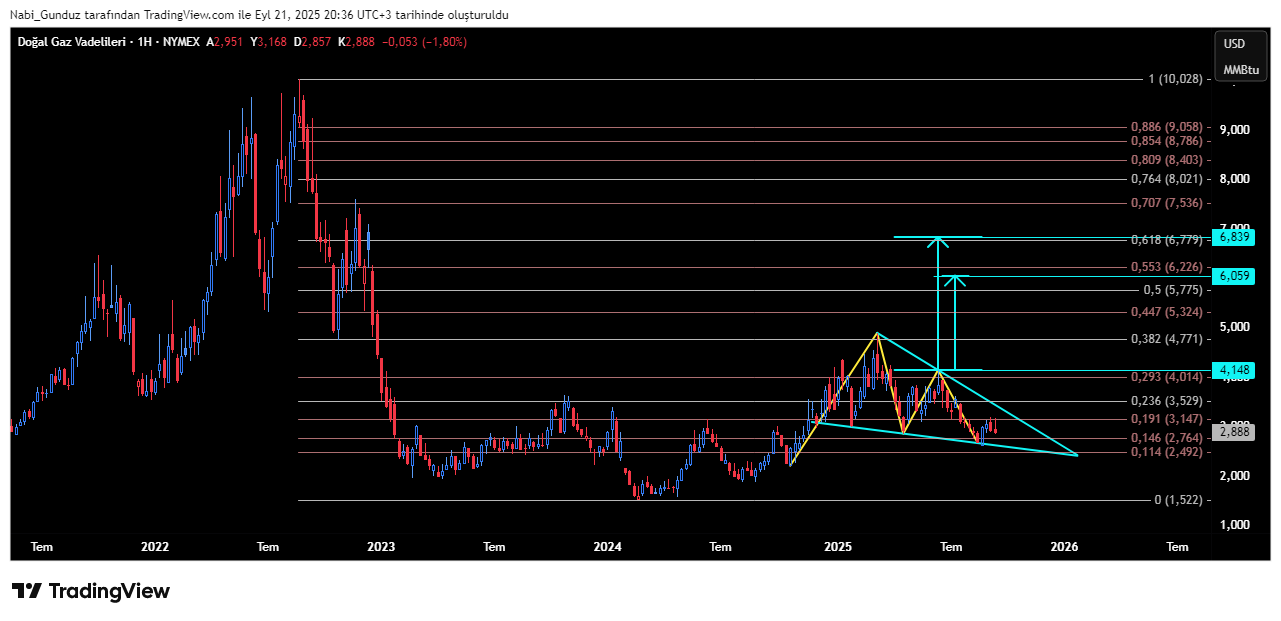Click the change value −0,053 (−1,80%)

[x=425, y=42]
